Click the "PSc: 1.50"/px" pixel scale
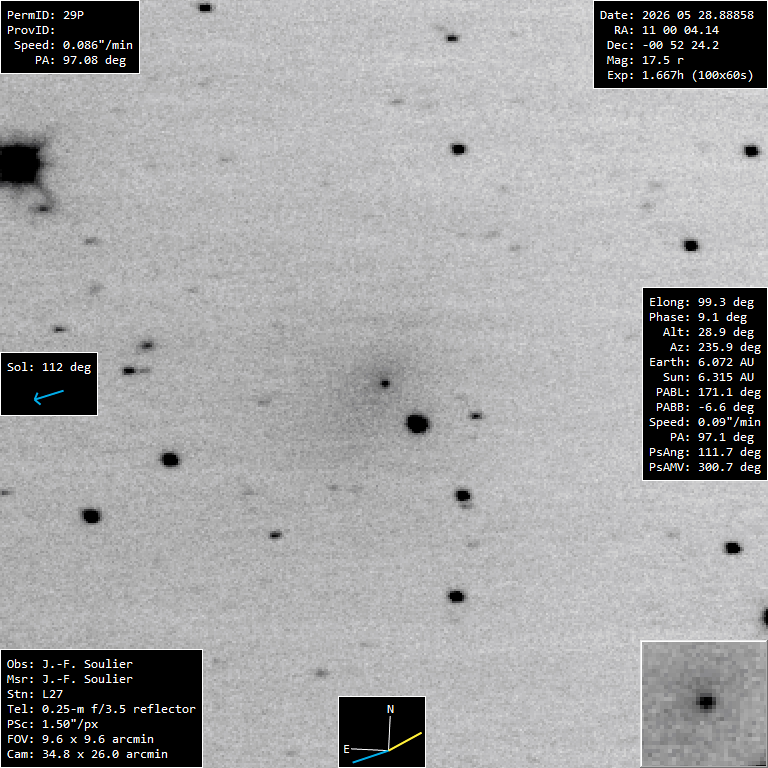This screenshot has height=768, width=768. (52, 724)
